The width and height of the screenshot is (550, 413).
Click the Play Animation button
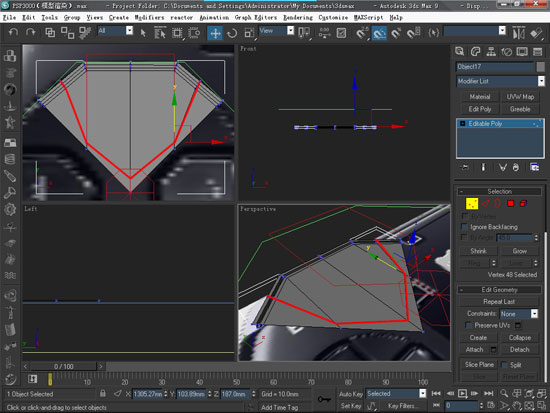click(462, 393)
